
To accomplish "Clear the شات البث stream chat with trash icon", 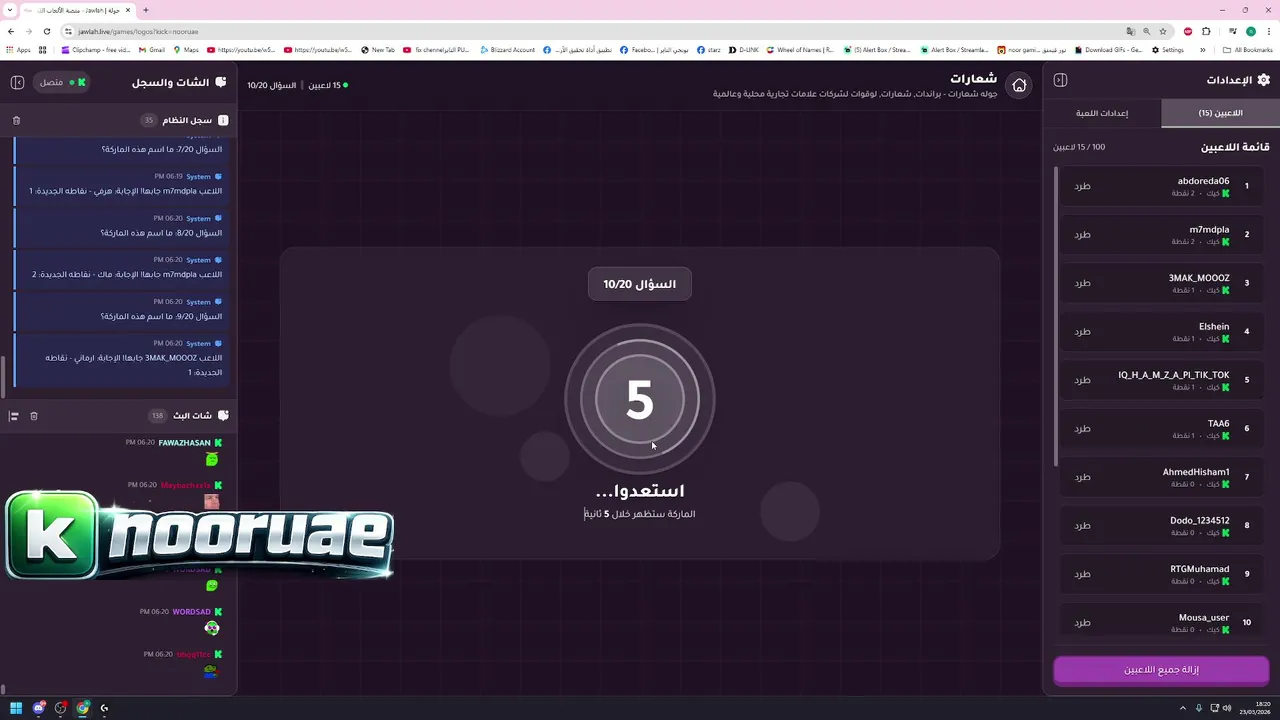I will tap(33, 416).
